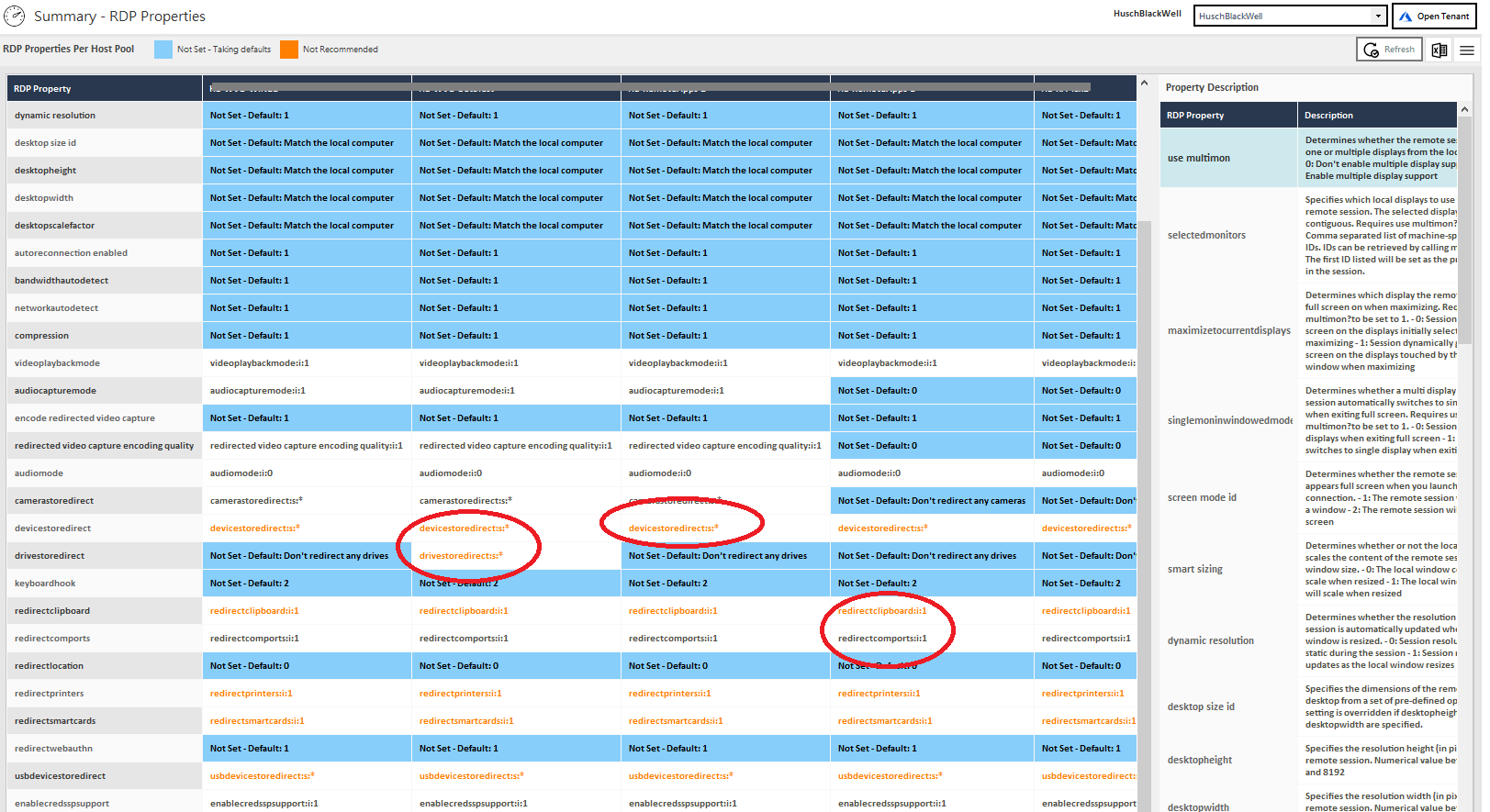1490x812 pixels.
Task: Click the redirectclipboard property row label
Action: (52, 611)
